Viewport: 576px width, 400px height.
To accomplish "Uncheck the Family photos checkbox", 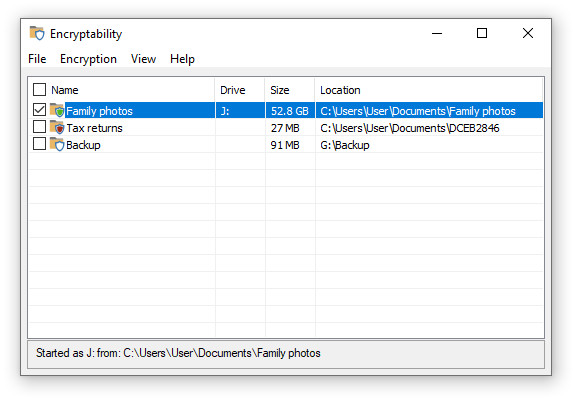I will pyautogui.click(x=39, y=110).
